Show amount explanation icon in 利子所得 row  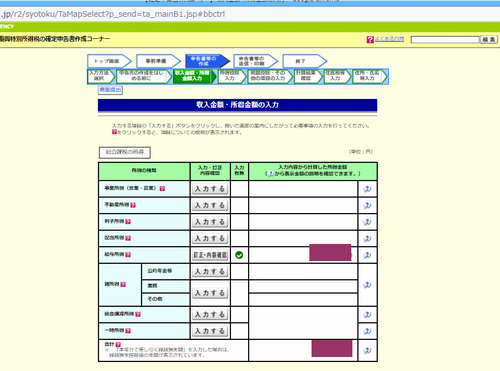pyautogui.click(x=367, y=222)
